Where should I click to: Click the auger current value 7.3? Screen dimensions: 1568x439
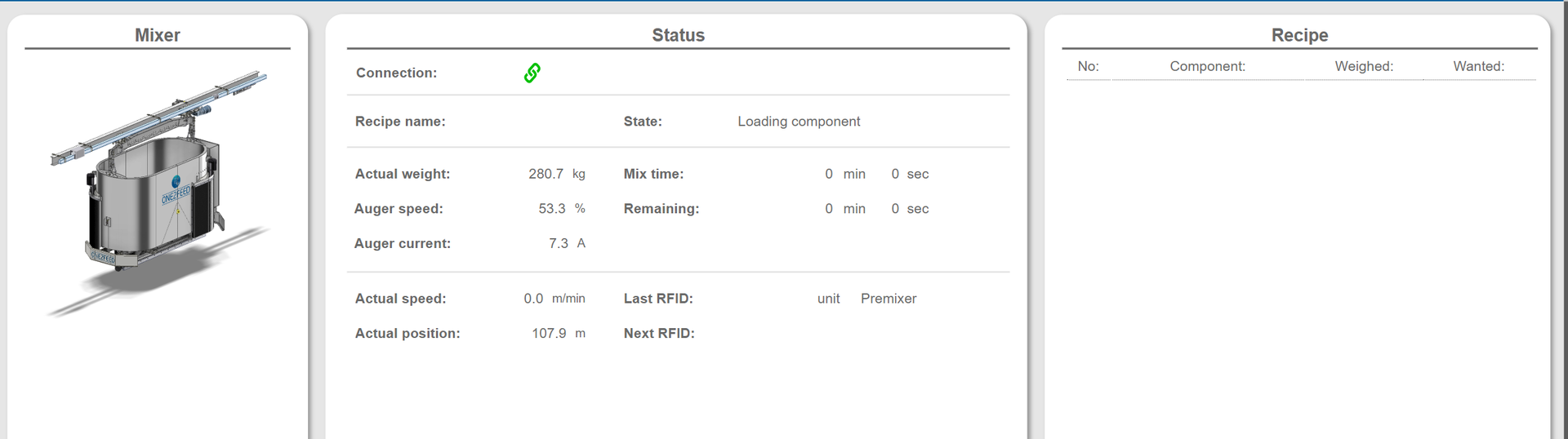coord(558,243)
